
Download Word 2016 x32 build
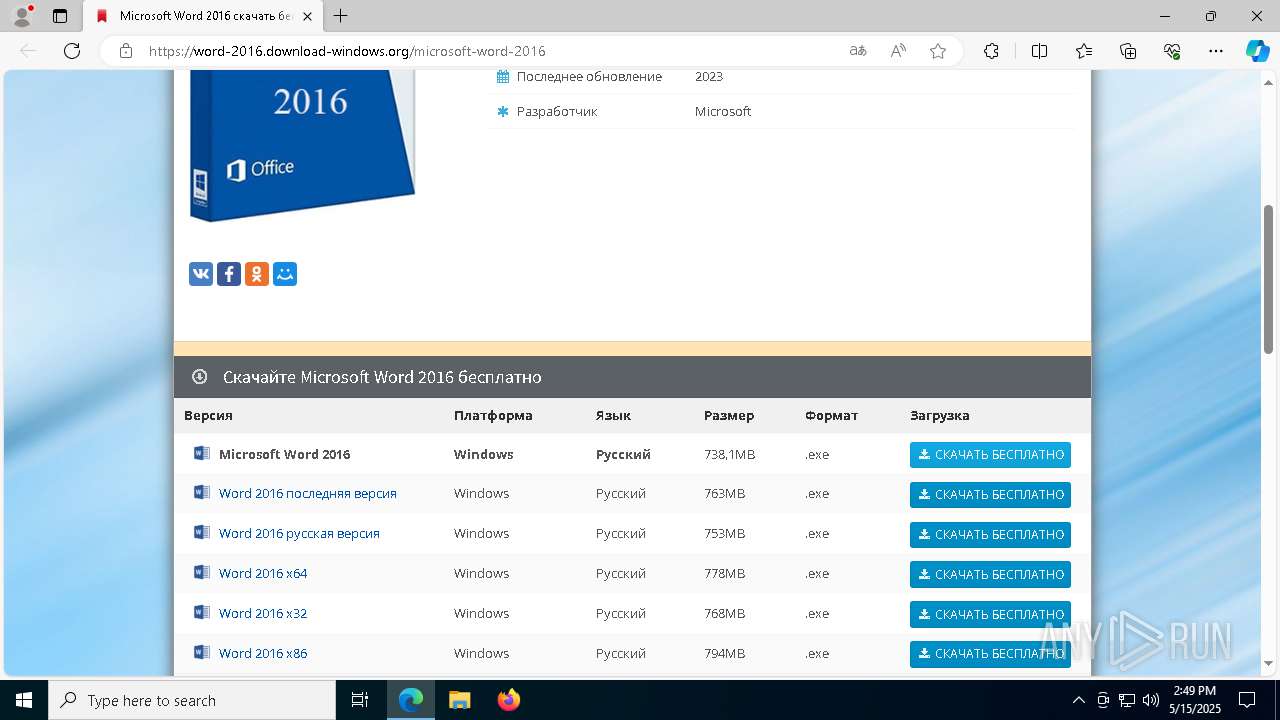990,615
